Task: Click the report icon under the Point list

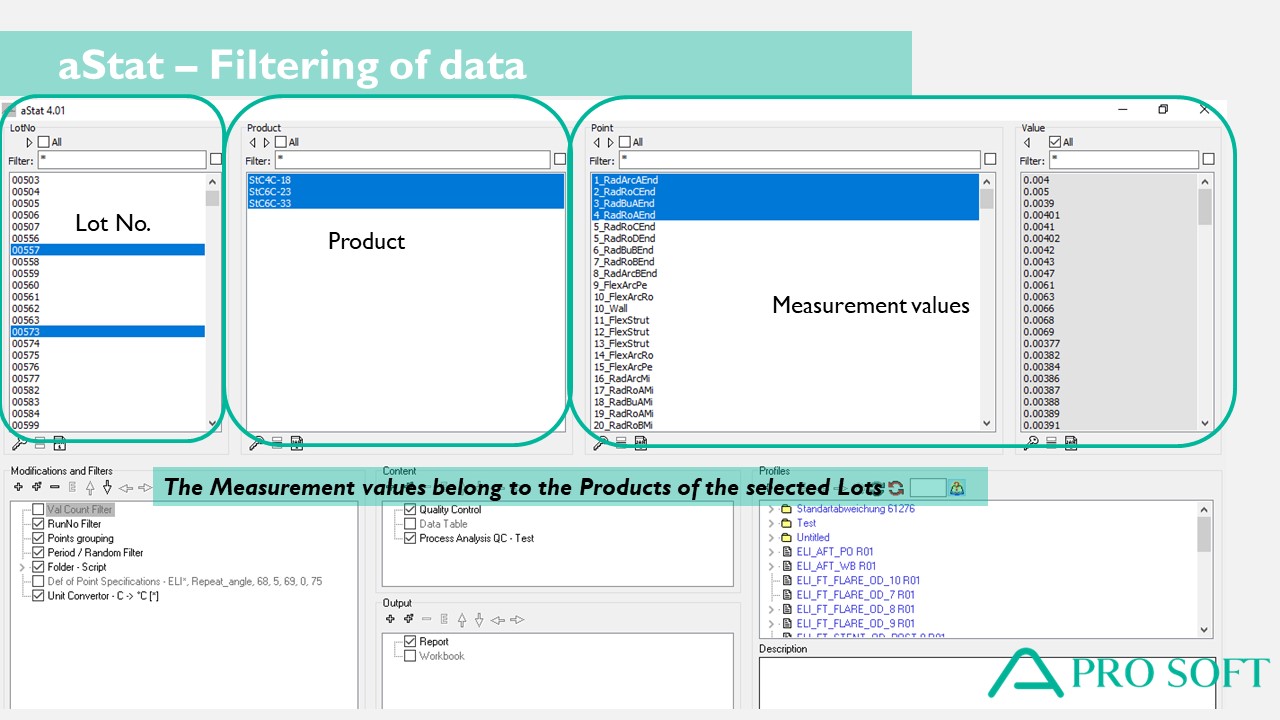Action: [x=640, y=443]
